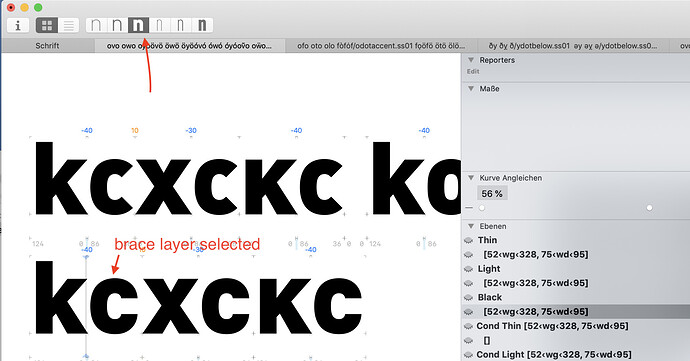Switch to list view of glyphs
This screenshot has height=361, width=690.
[69, 26]
